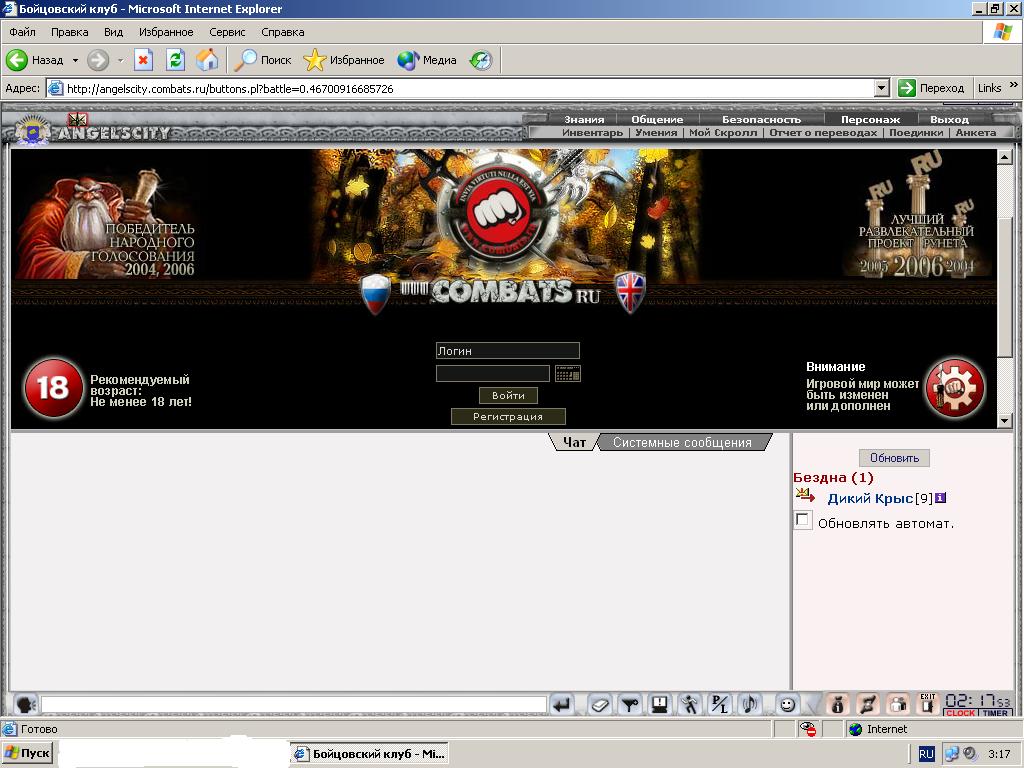Click the British flag shield icon
Screen dimensions: 1024x768
[630, 291]
